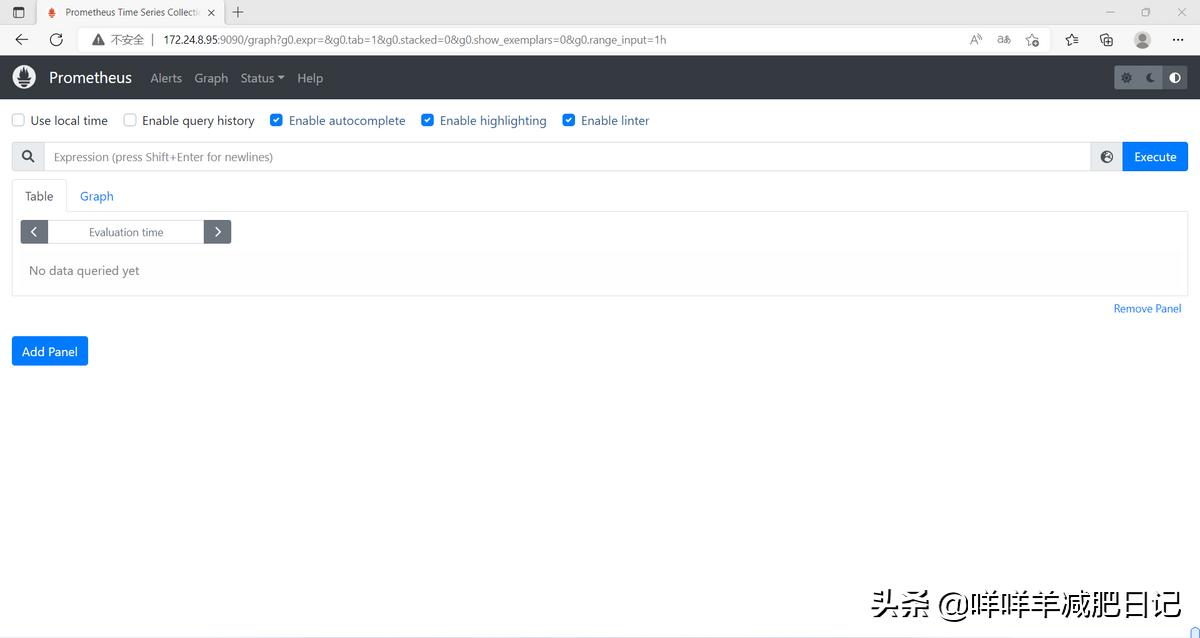
Task: Enable Use local time checkbox
Action: (18, 120)
